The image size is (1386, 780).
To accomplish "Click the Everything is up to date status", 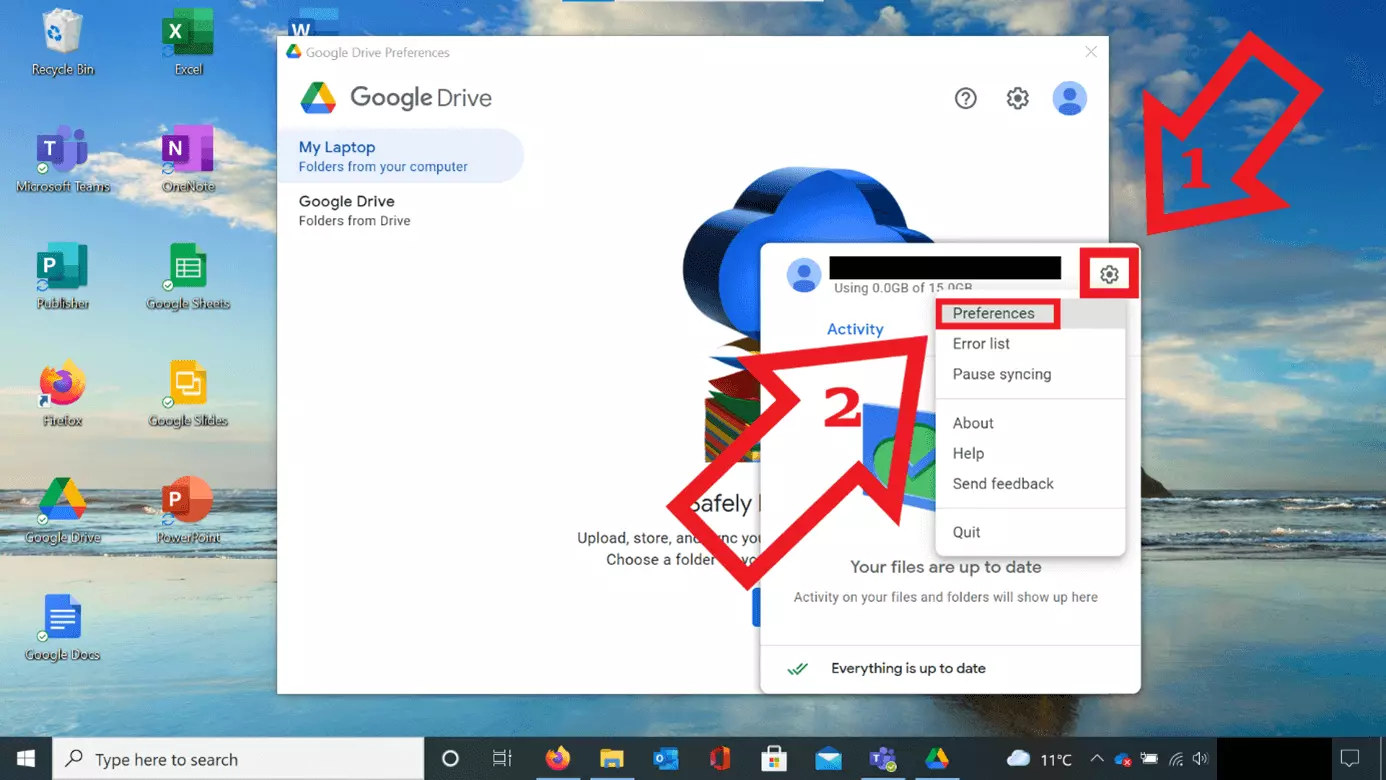I will [x=908, y=668].
